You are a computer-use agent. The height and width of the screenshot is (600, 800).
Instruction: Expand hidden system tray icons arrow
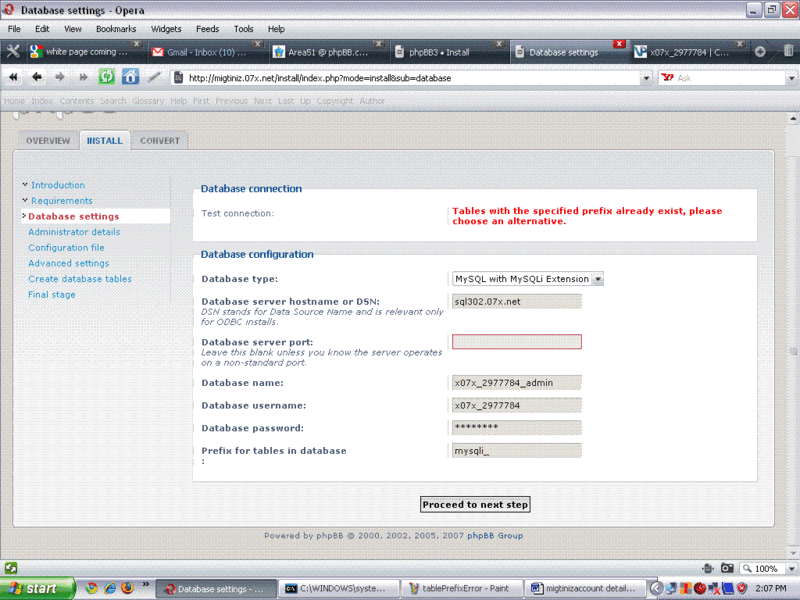[x=657, y=589]
